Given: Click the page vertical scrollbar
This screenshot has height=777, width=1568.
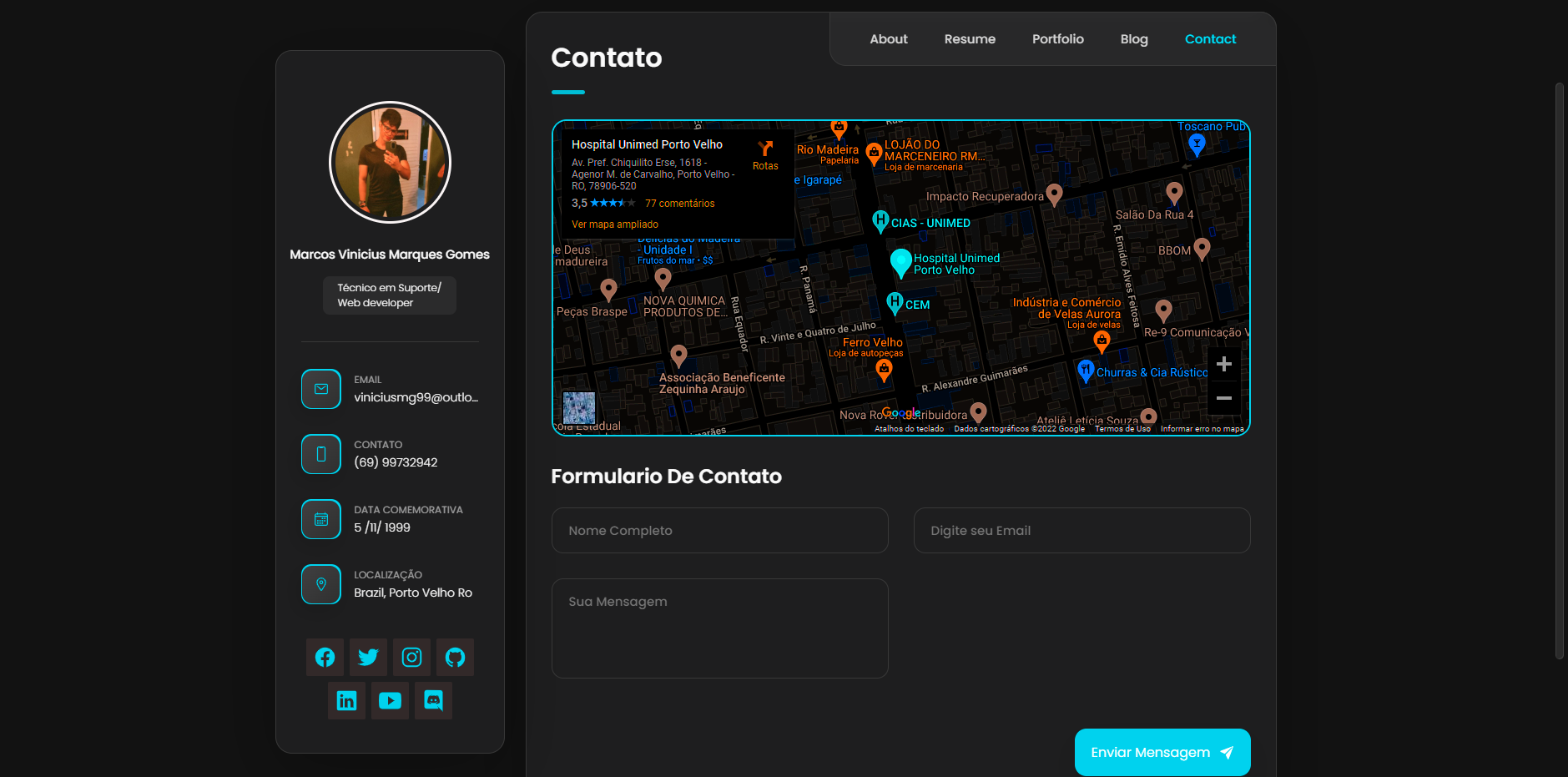Looking at the screenshot, I should pyautogui.click(x=1559, y=371).
